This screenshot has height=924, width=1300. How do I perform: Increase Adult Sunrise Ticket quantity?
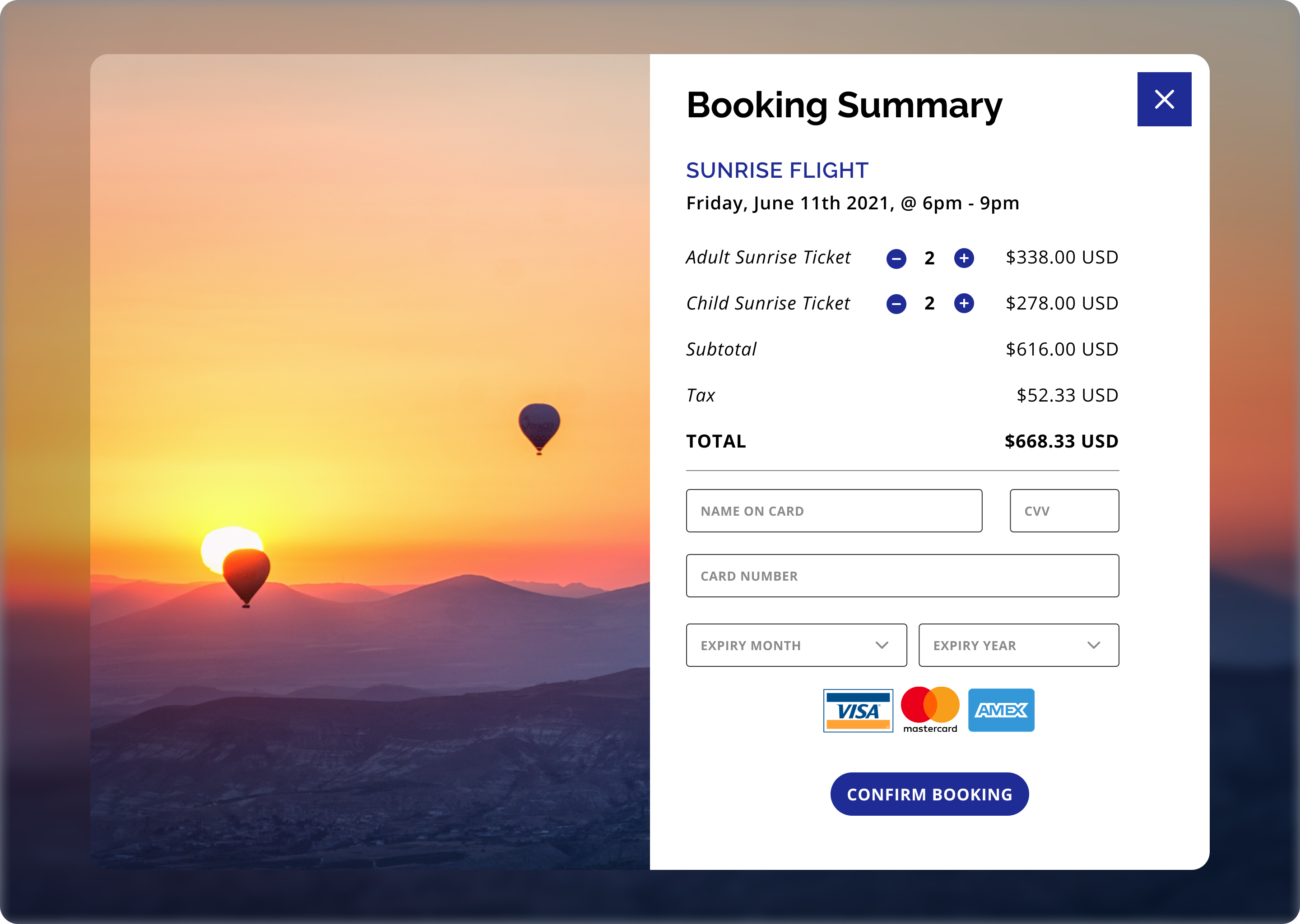(964, 259)
